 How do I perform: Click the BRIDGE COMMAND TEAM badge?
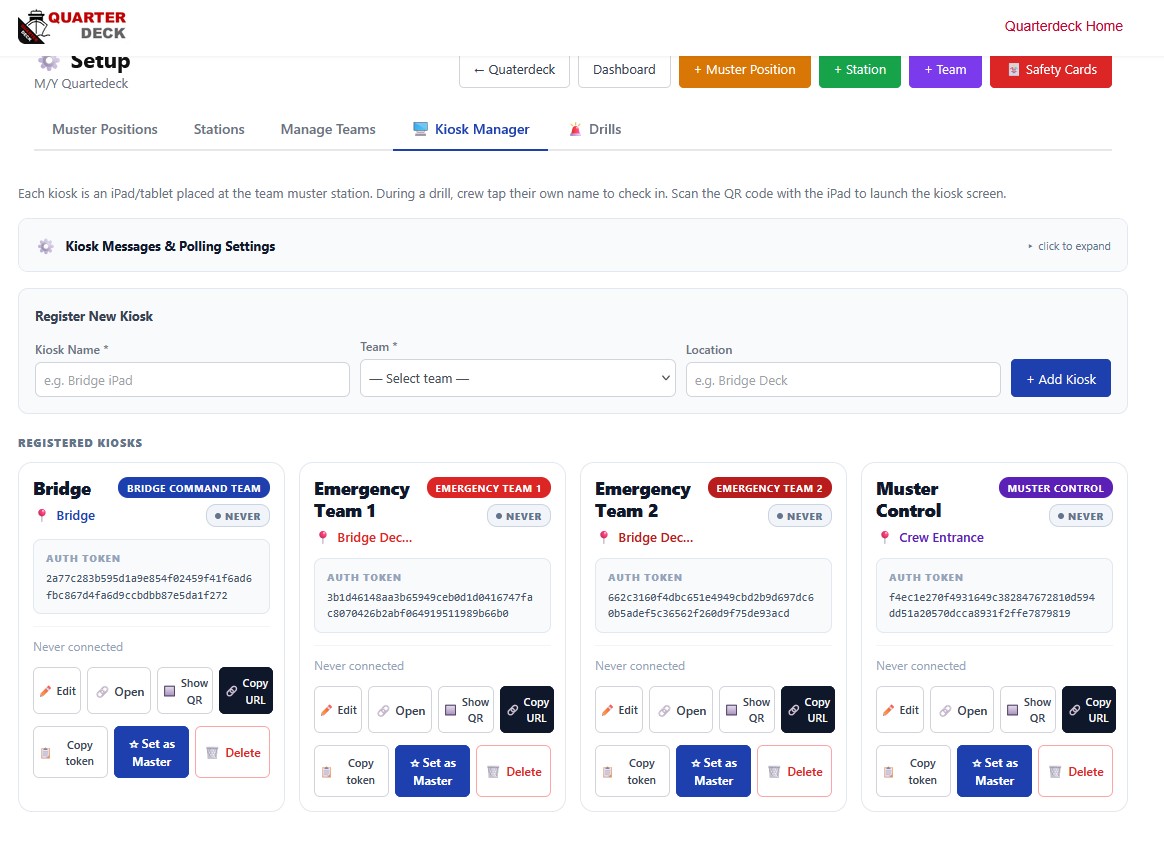coord(194,488)
